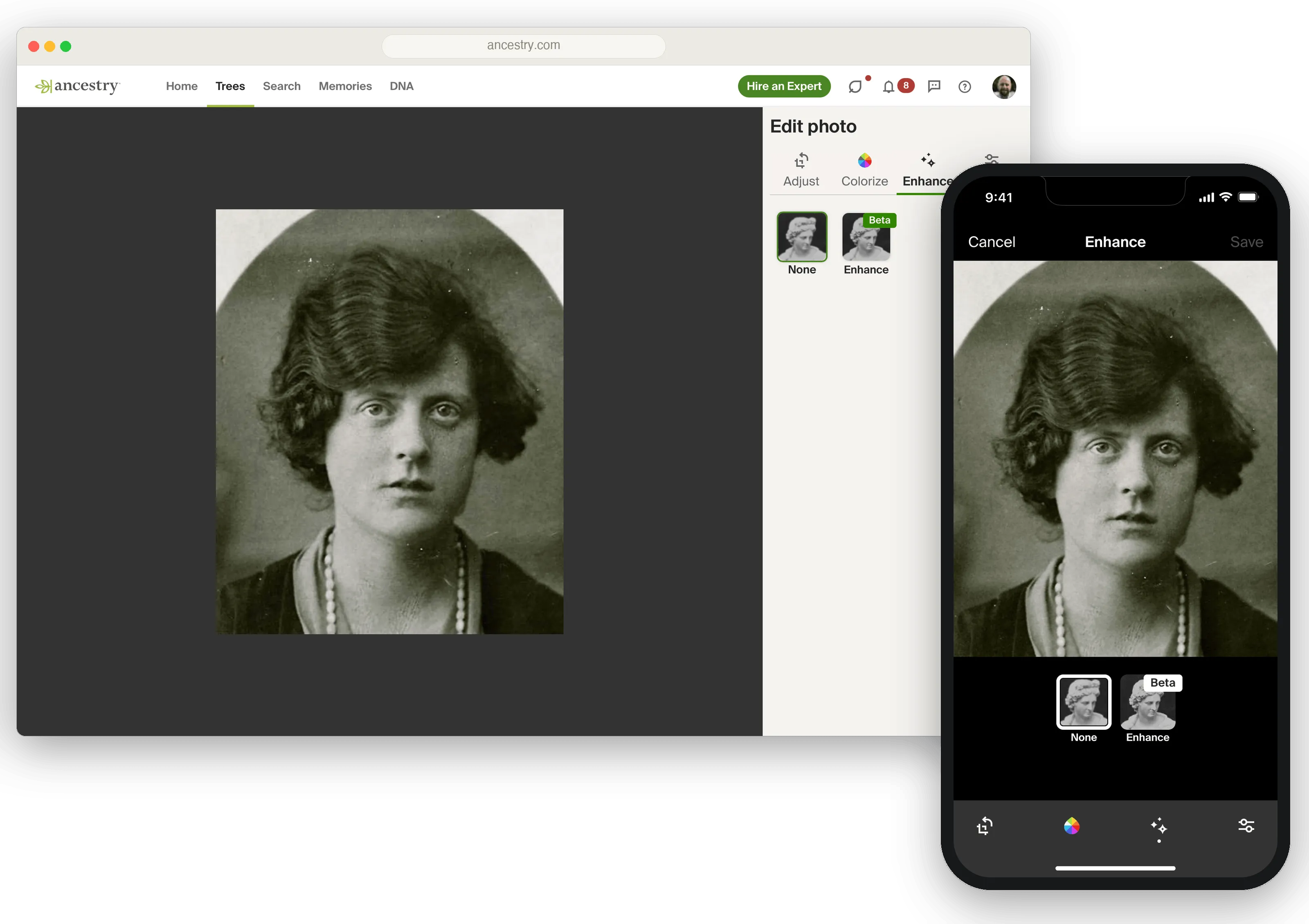Open the user profile avatar

(x=1004, y=87)
